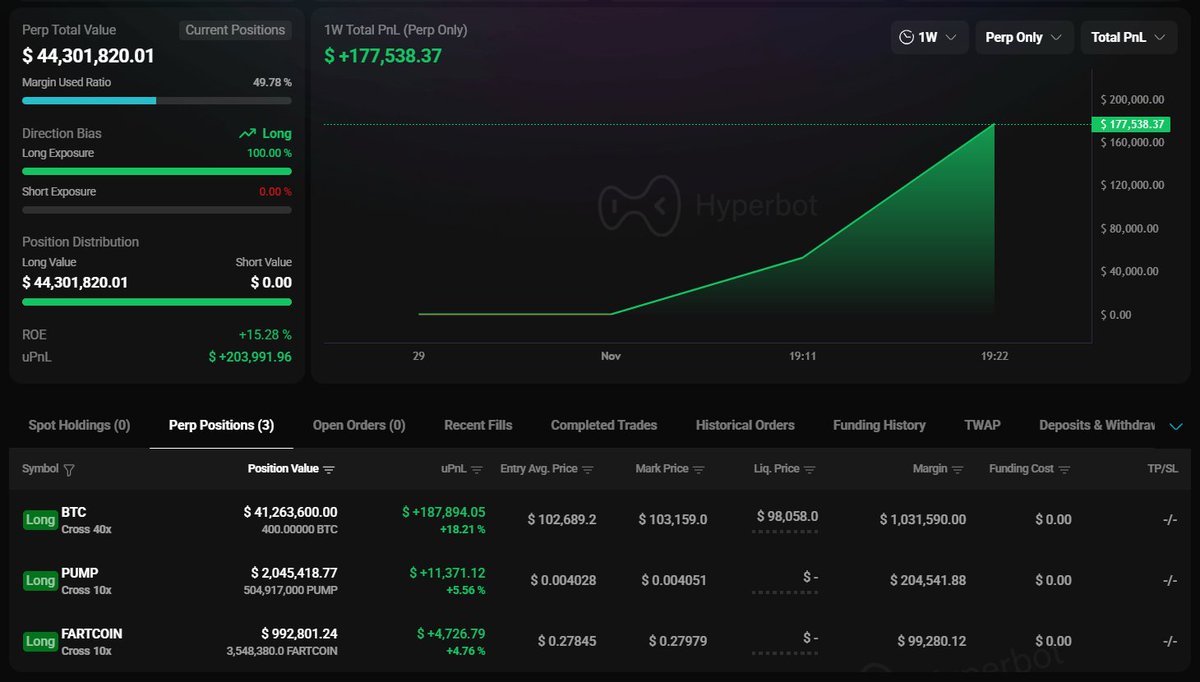Click FARTCOIN margin $99,280.12
Screen dimensions: 1200x682
pos(932,641)
